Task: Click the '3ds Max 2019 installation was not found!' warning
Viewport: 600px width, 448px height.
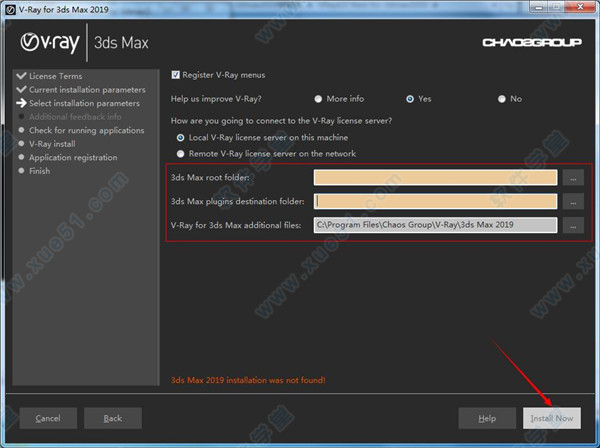Action: (248, 380)
